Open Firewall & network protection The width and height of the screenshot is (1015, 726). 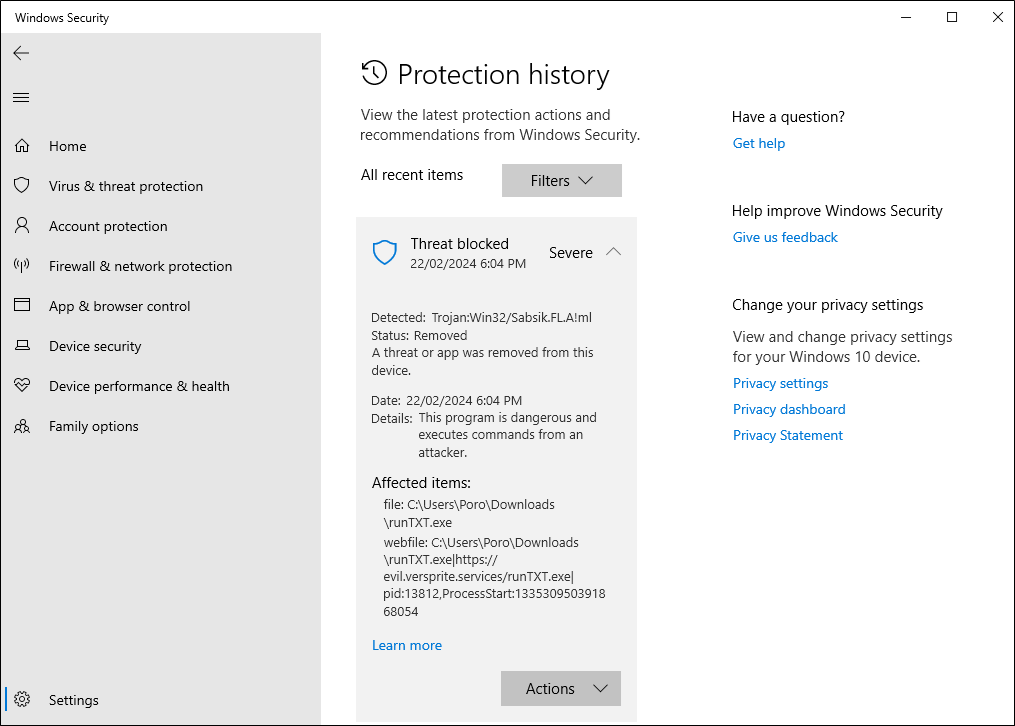pyautogui.click(x=140, y=267)
